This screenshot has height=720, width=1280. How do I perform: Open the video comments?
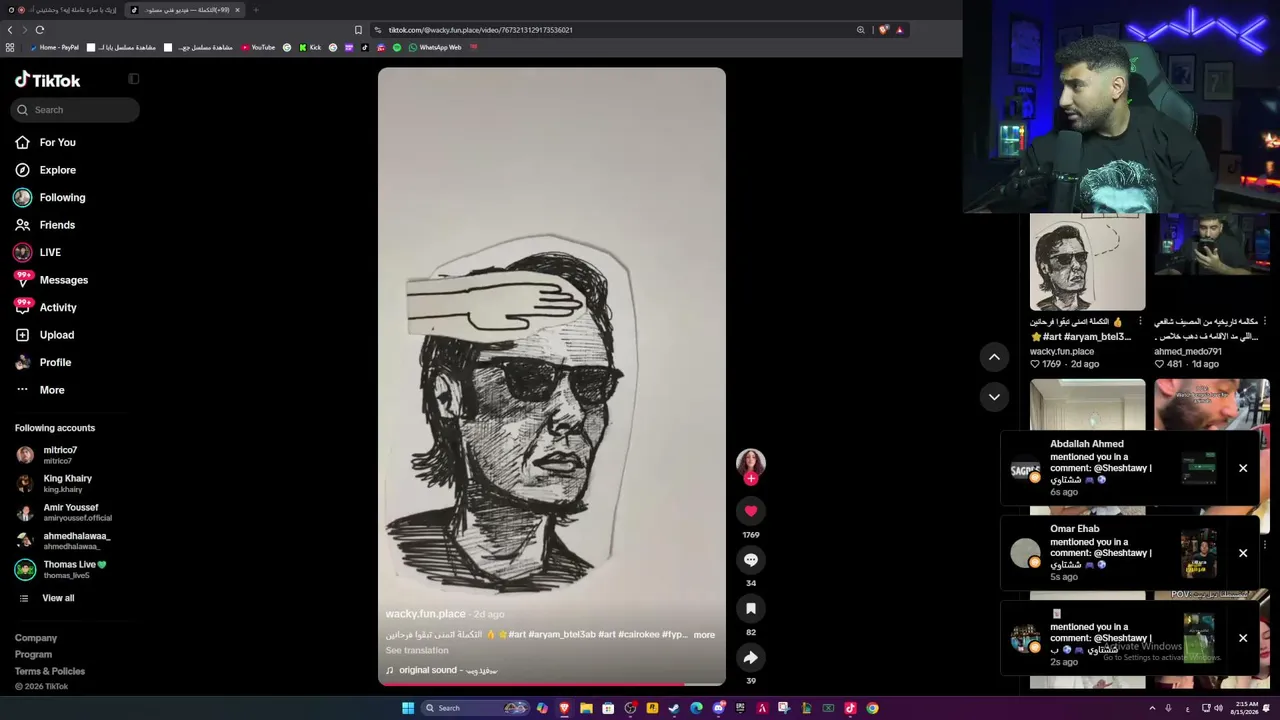(751, 560)
